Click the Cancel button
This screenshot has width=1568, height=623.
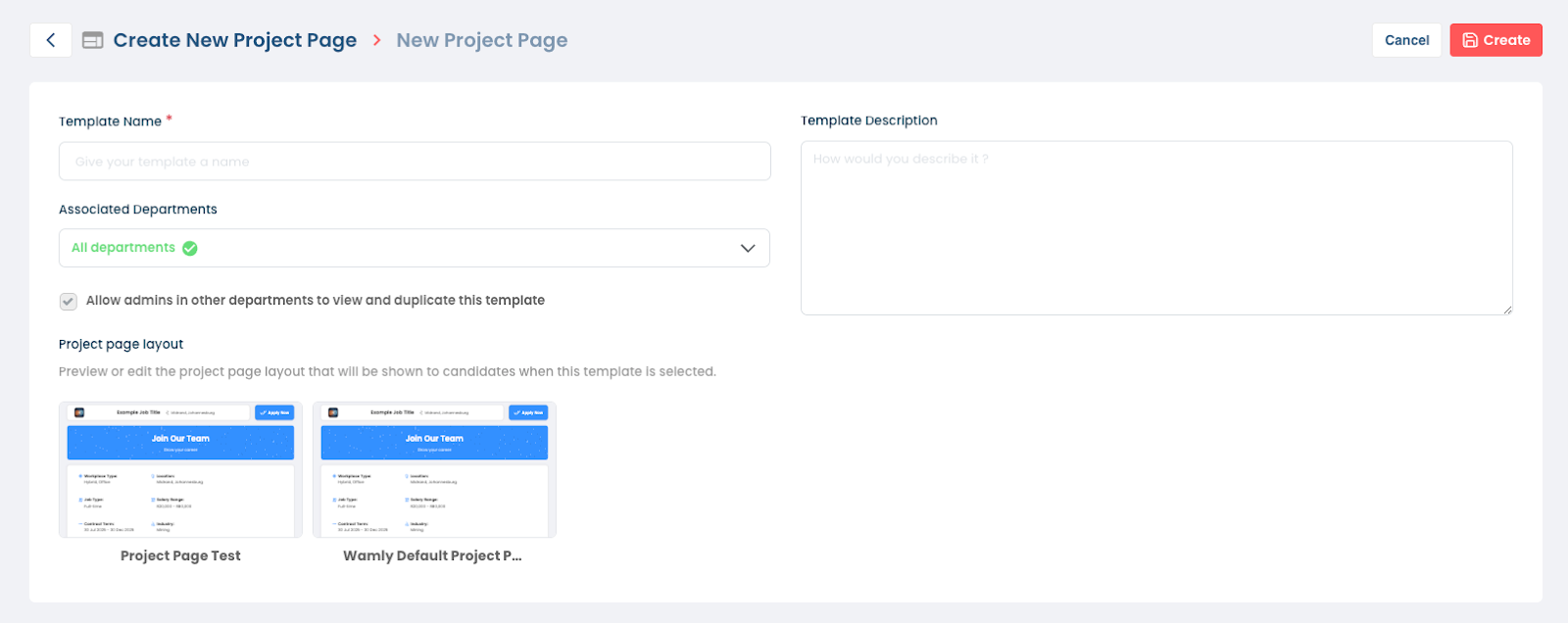[x=1406, y=40]
